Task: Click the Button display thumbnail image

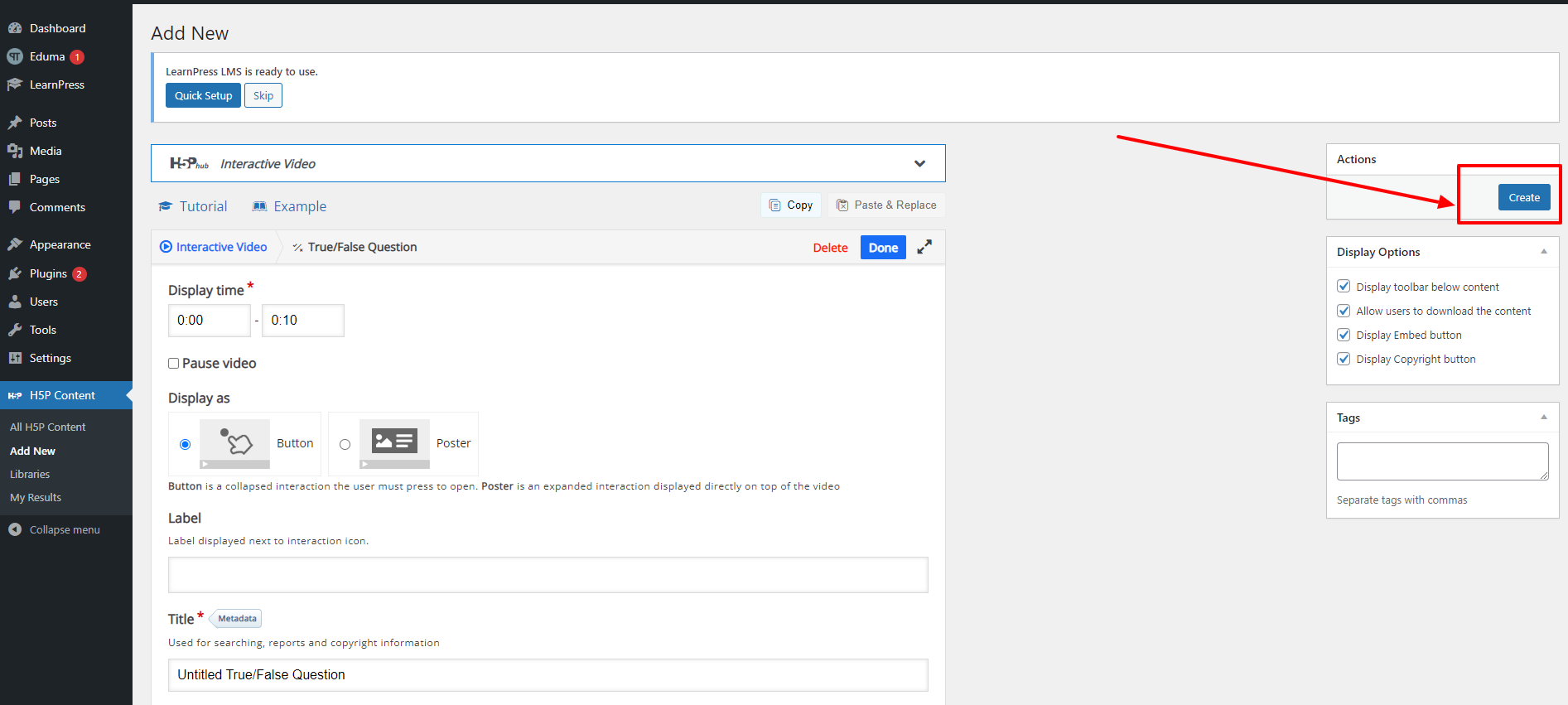Action: 235,444
